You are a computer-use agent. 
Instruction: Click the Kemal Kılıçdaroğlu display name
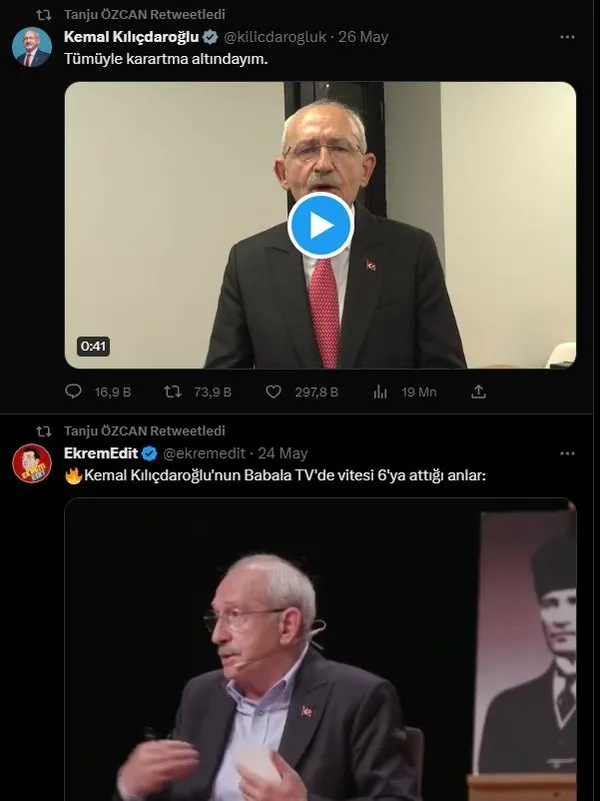131,37
